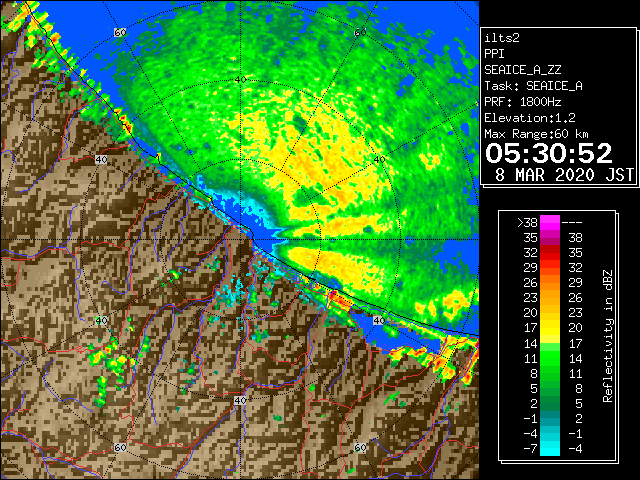This screenshot has height=480, width=640.
Task: Click the southeast 60 km range ring label
Action: click(360, 447)
